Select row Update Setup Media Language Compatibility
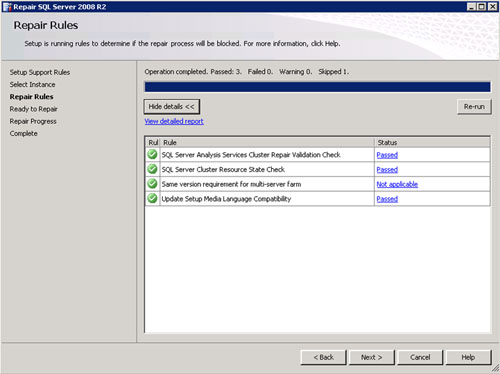Image resolution: width=500 pixels, height=374 pixels. [318, 199]
